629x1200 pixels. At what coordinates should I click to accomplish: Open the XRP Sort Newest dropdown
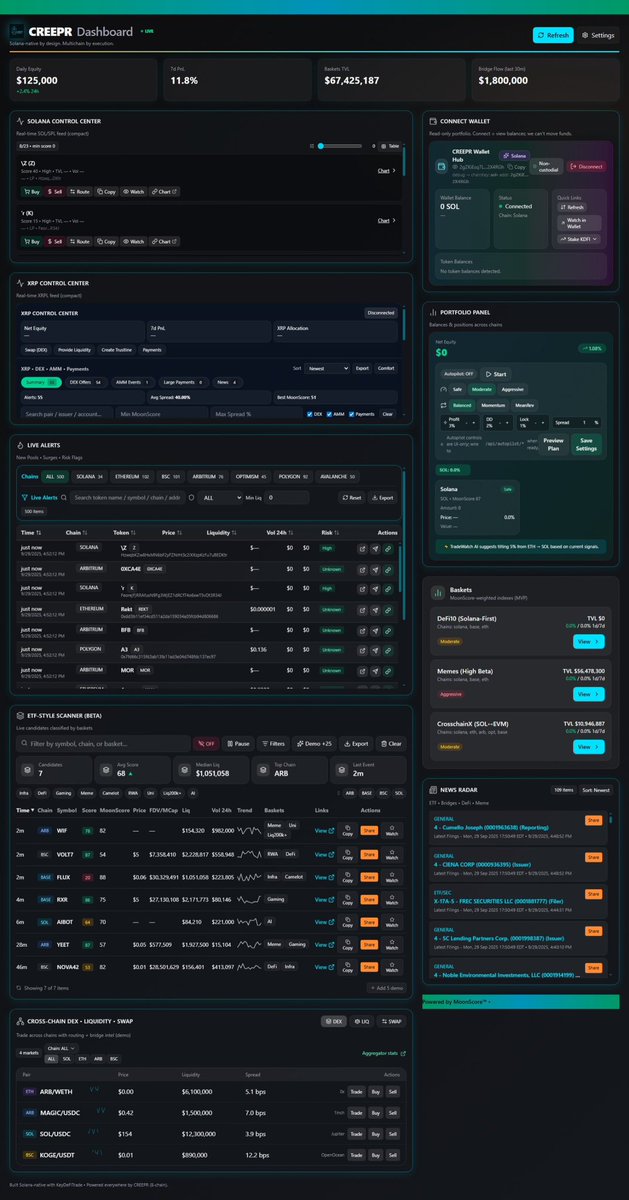[327, 368]
